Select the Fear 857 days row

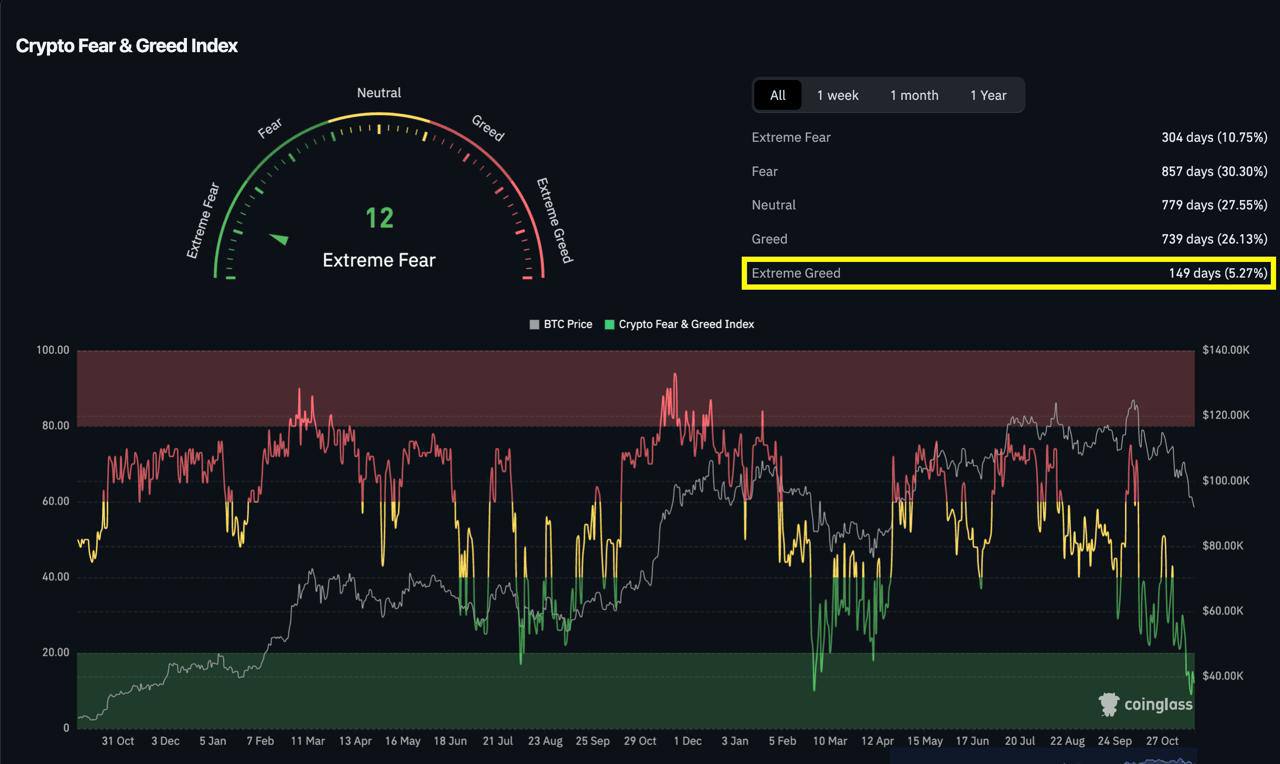[1009, 171]
